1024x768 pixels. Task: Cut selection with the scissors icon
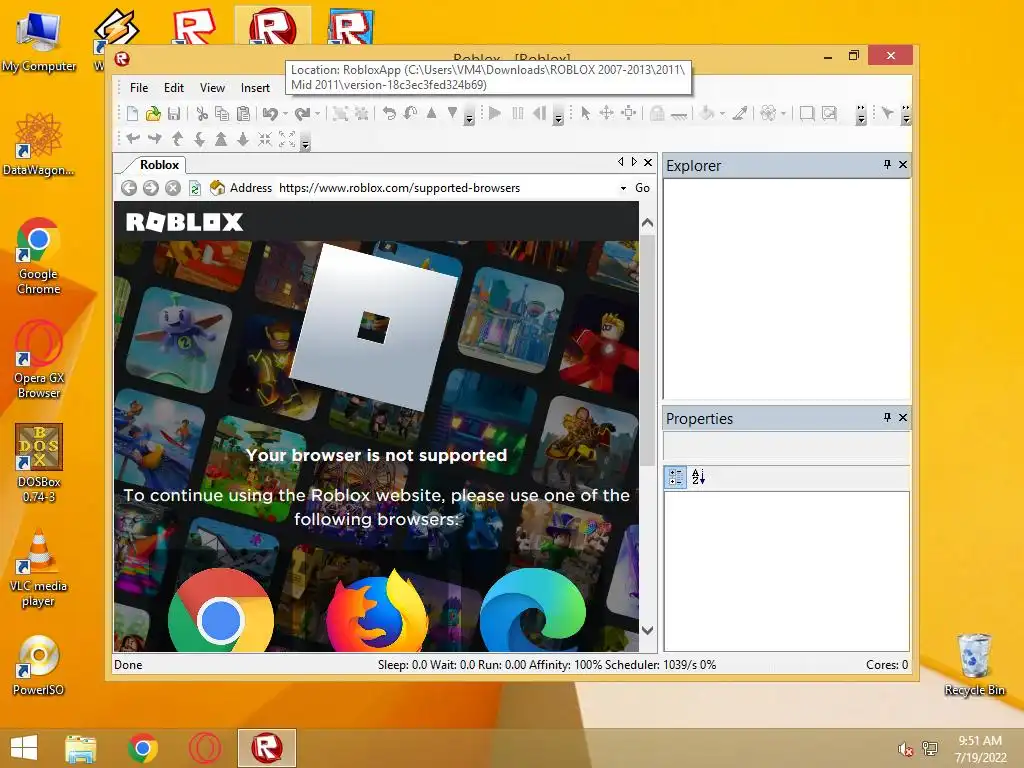[x=202, y=114]
